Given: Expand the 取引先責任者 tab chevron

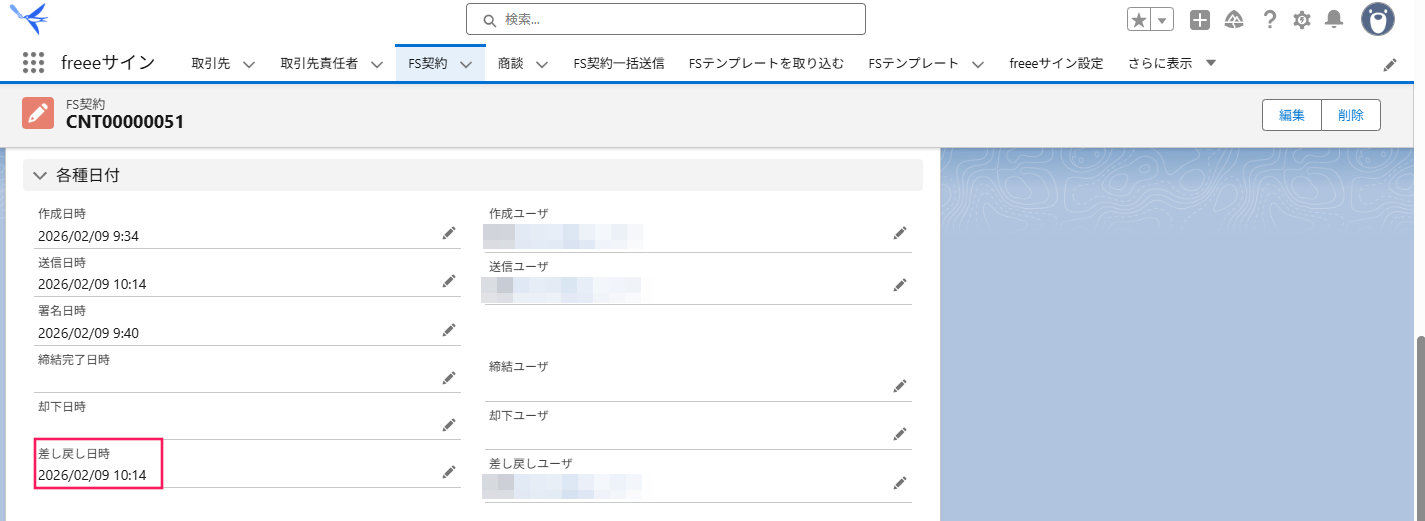Looking at the screenshot, I should pos(377,64).
